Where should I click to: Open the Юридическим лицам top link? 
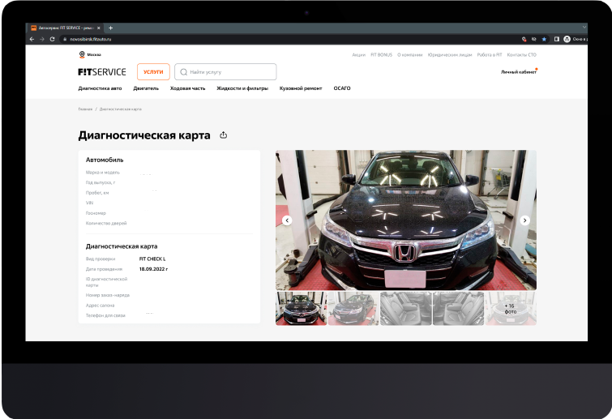pyautogui.click(x=450, y=55)
